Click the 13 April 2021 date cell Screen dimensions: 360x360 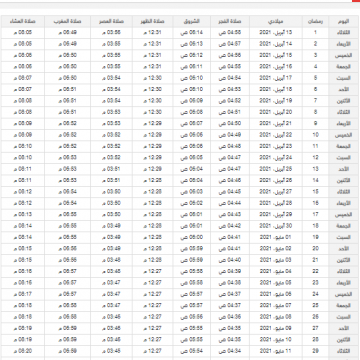tap(276, 33)
